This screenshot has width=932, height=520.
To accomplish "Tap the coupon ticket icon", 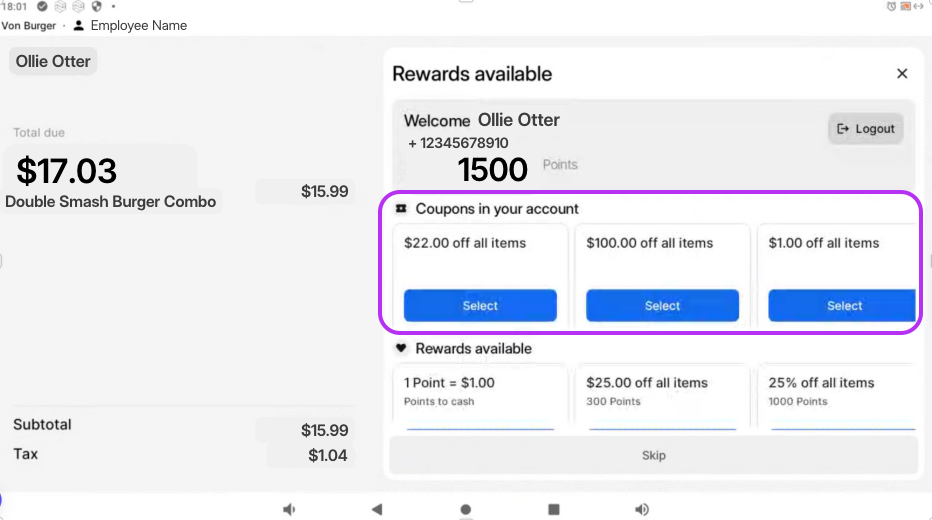I will [401, 209].
